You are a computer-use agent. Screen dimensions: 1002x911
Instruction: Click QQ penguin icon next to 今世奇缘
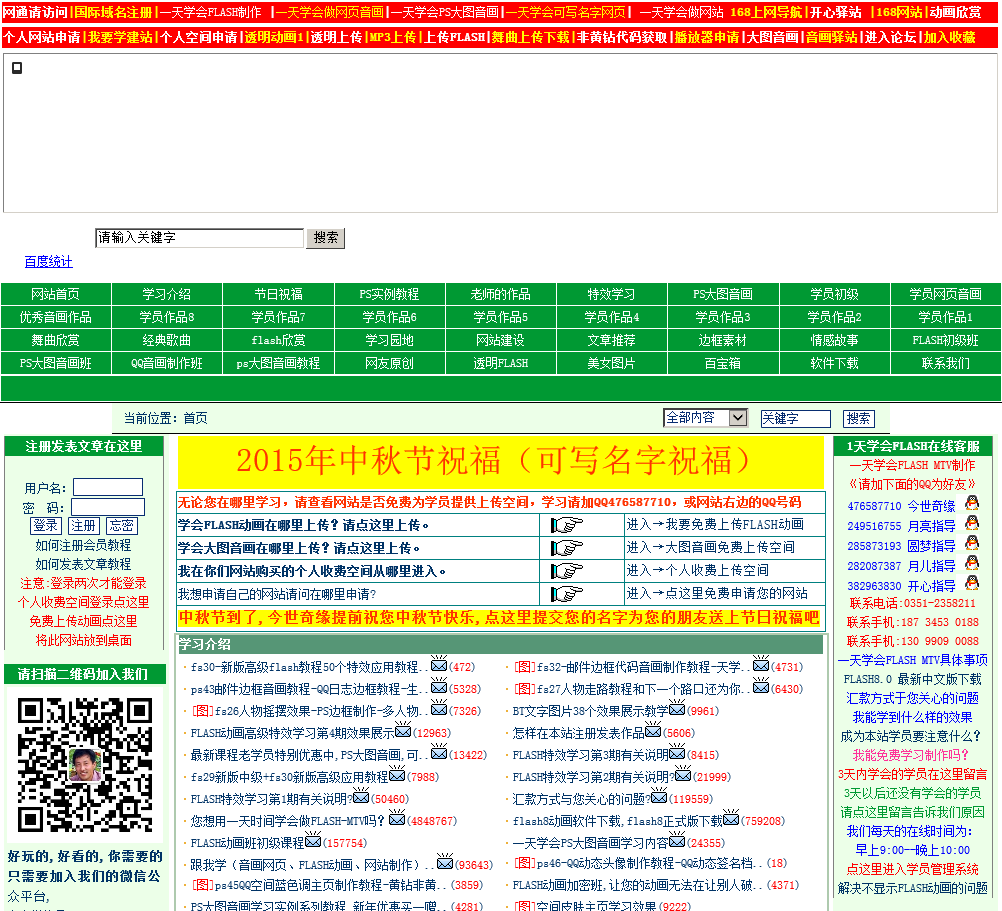972,503
